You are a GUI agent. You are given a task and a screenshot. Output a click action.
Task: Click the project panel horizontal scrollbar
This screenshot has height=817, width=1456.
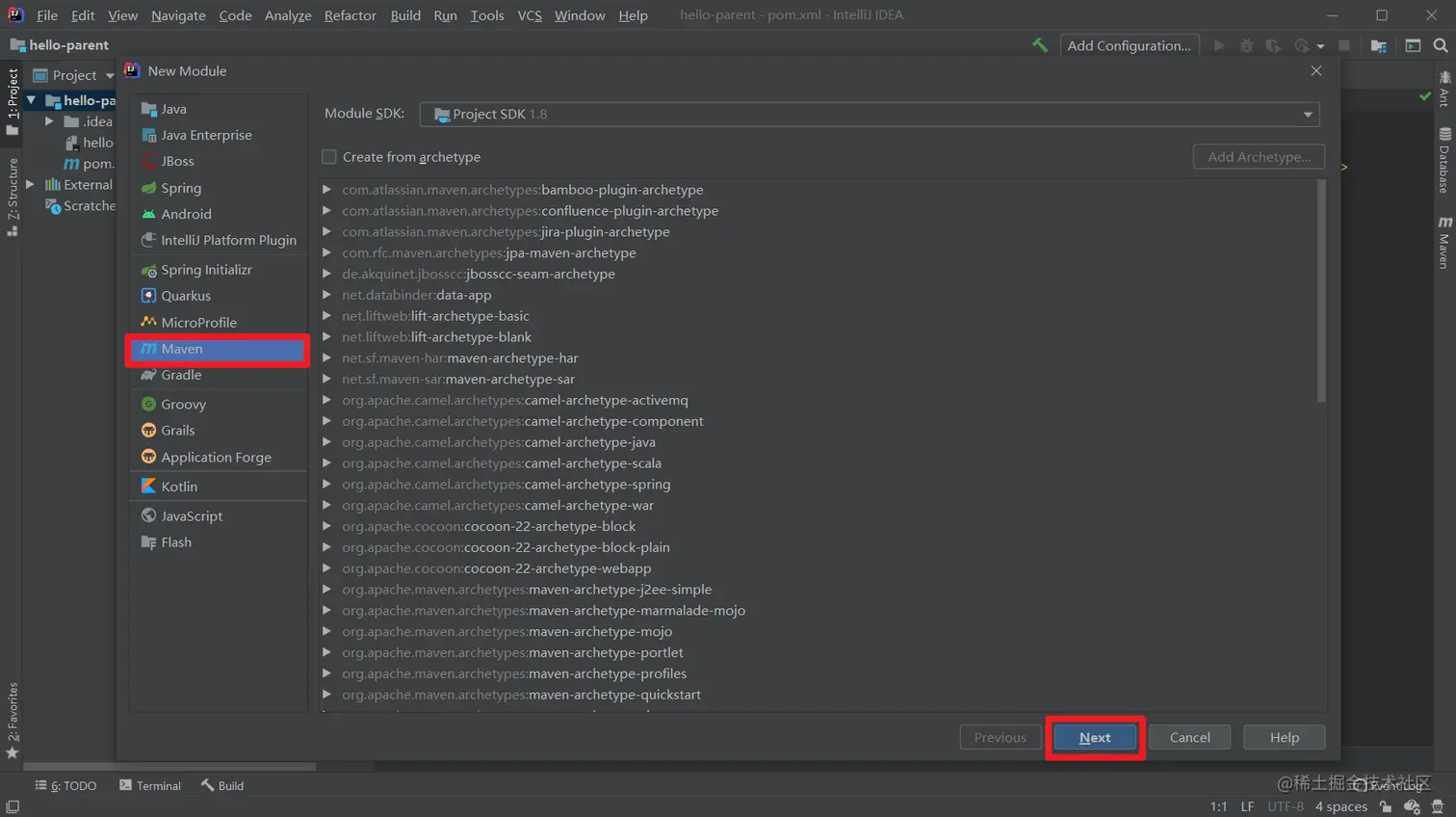pyautogui.click(x=169, y=767)
